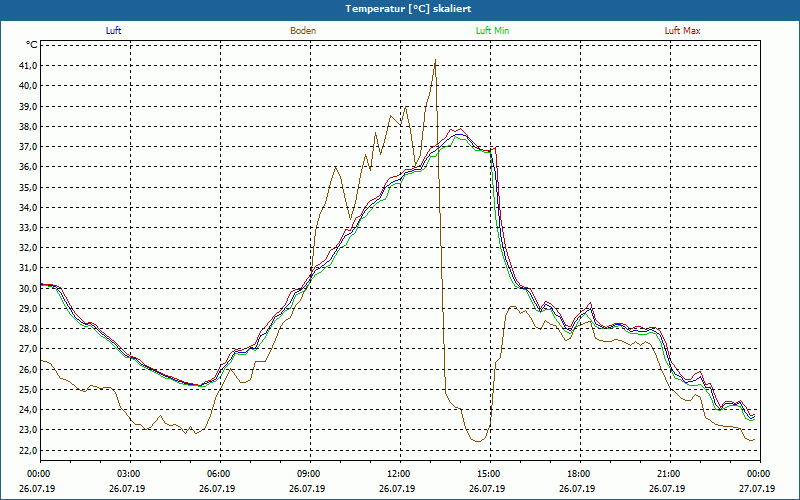Click the '37,0' y-axis value
Screen dimensions: 800x500
point(29,146)
